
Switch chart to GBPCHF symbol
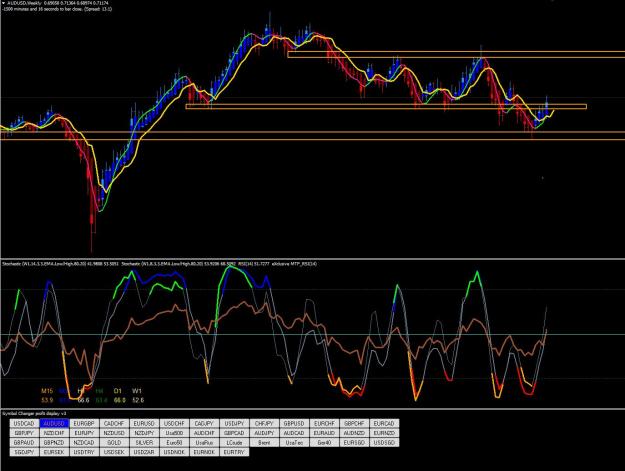click(x=354, y=423)
